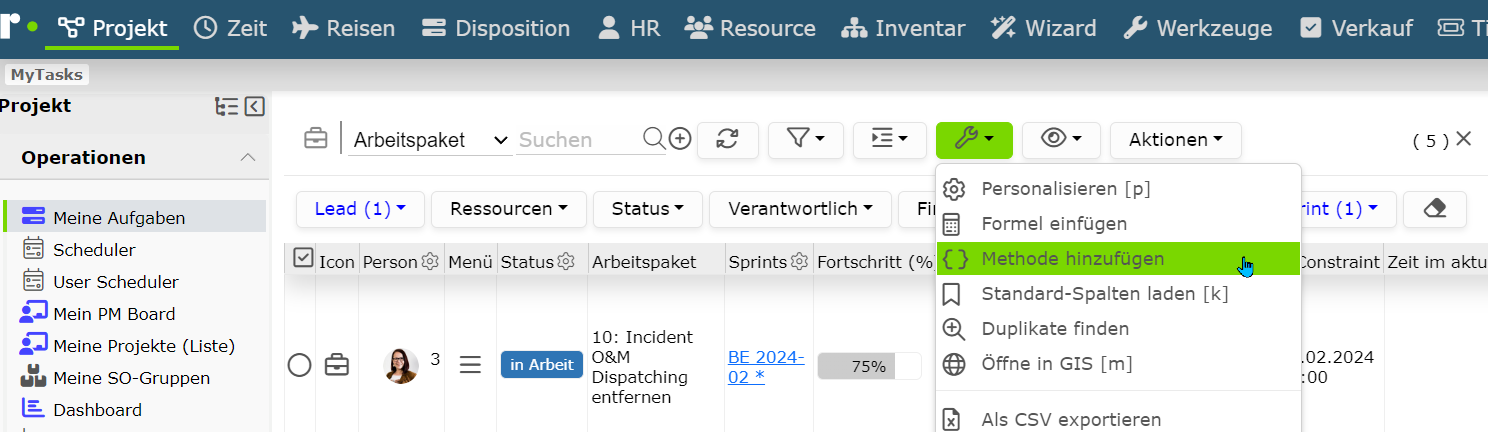
Task: Open Person column settings gear
Action: pyautogui.click(x=430, y=261)
